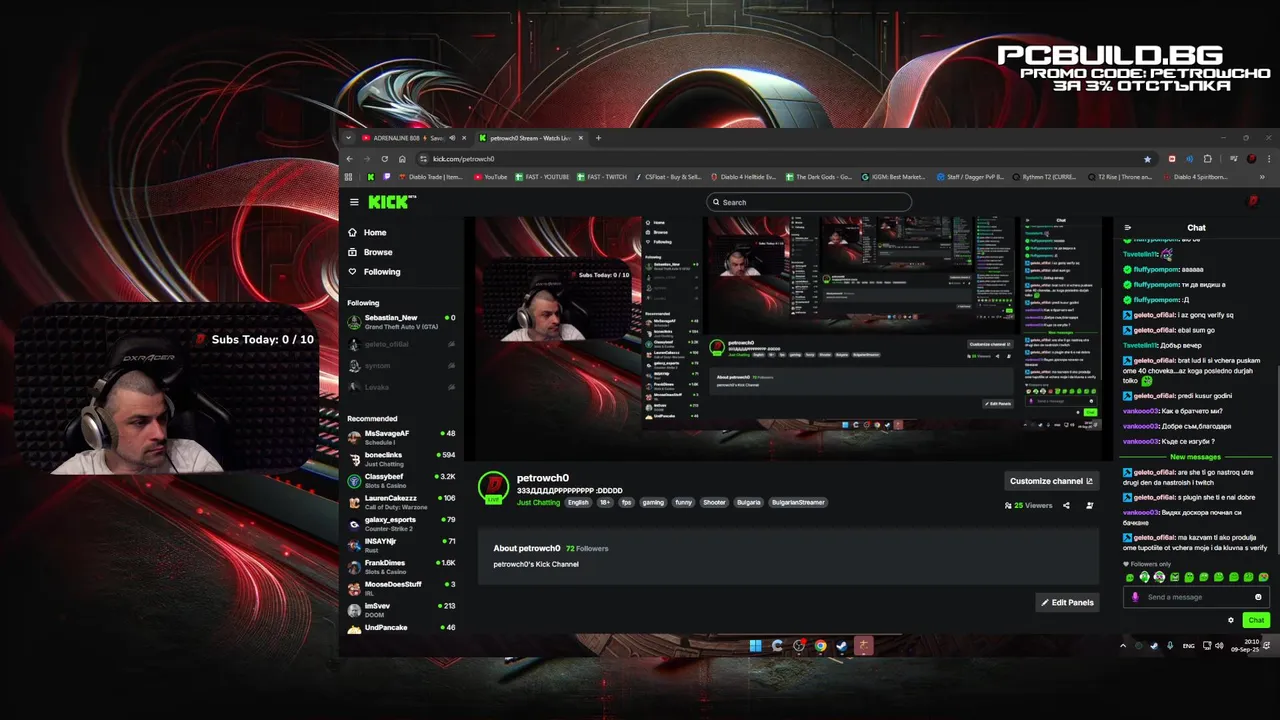Image resolution: width=1280 pixels, height=720 pixels.
Task: Open UndPancake recommended channel
Action: pyautogui.click(x=401, y=628)
